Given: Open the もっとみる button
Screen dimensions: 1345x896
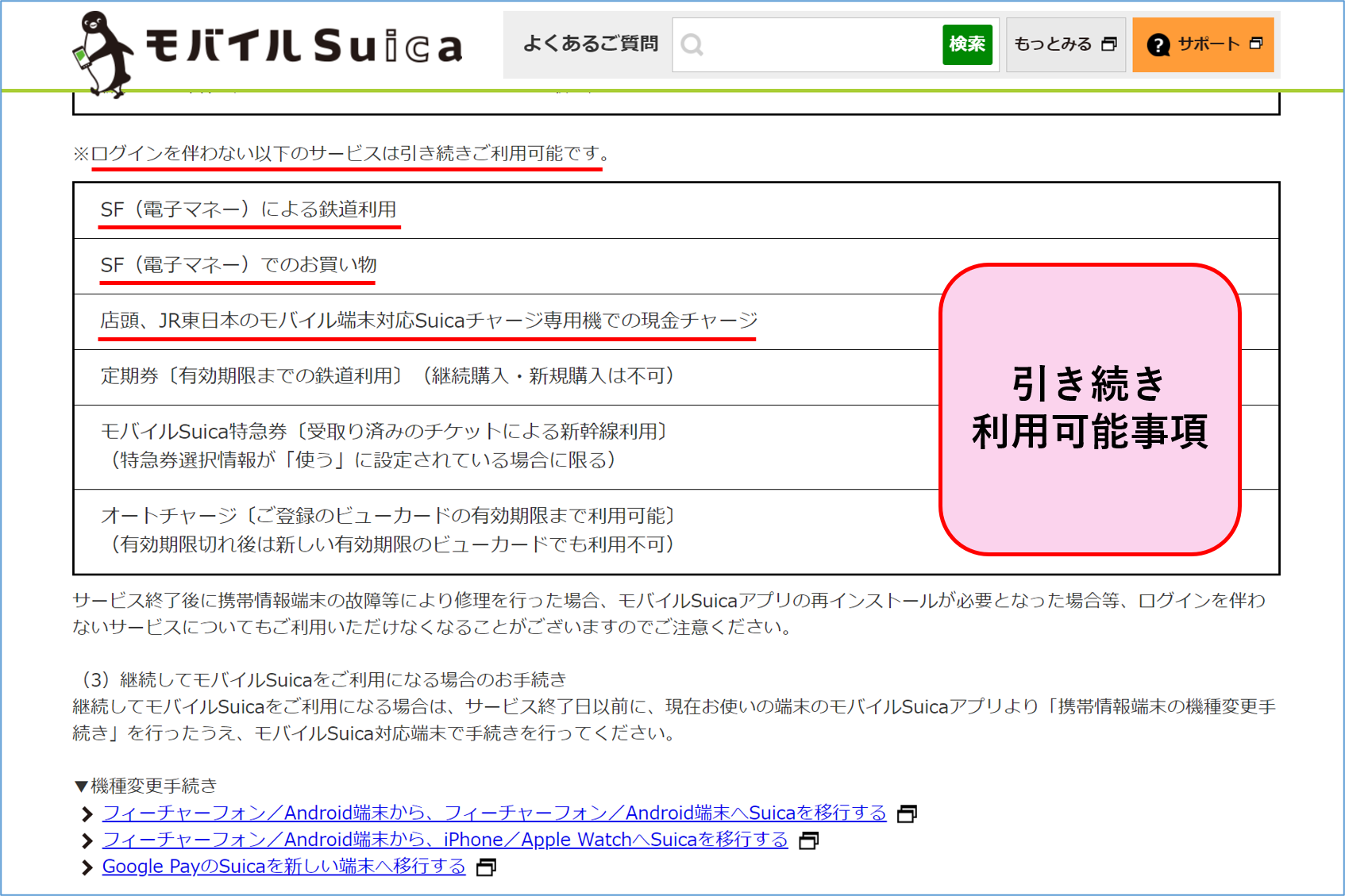Looking at the screenshot, I should (1066, 44).
